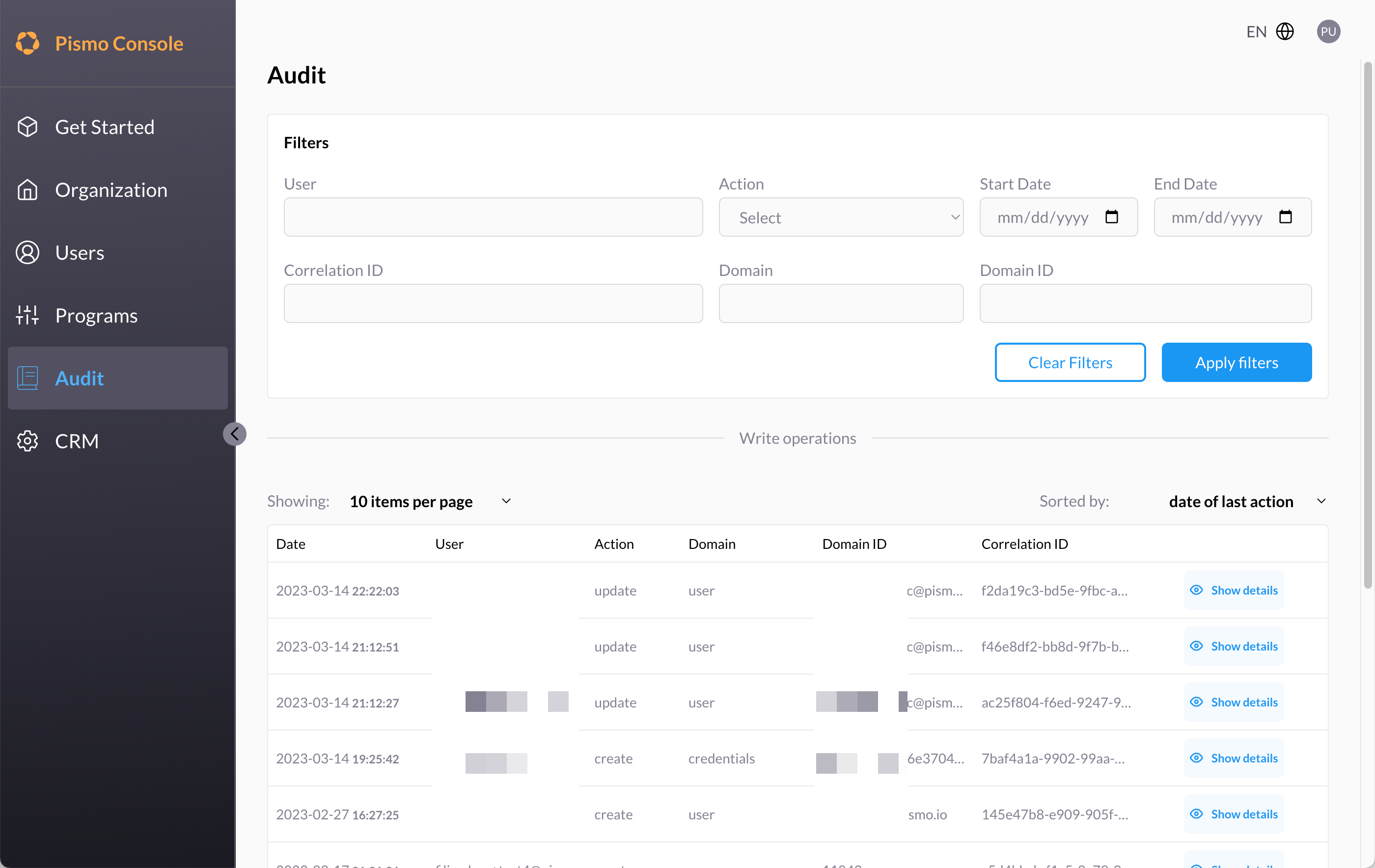
Task: Collapse the sidebar with arrow button
Action: [x=235, y=434]
